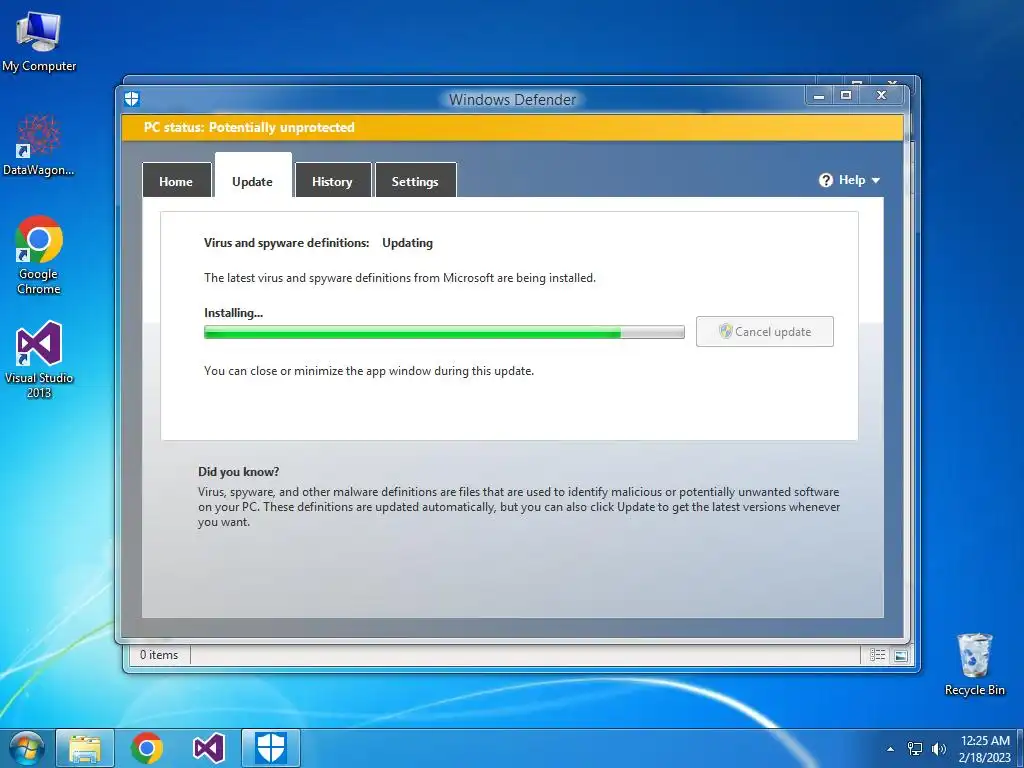Switch Explorer window to large icons view

pos(901,655)
